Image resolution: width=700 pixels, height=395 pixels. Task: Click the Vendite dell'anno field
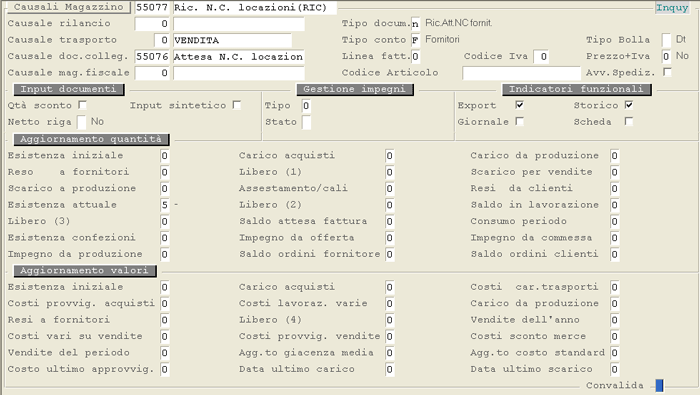click(x=615, y=320)
